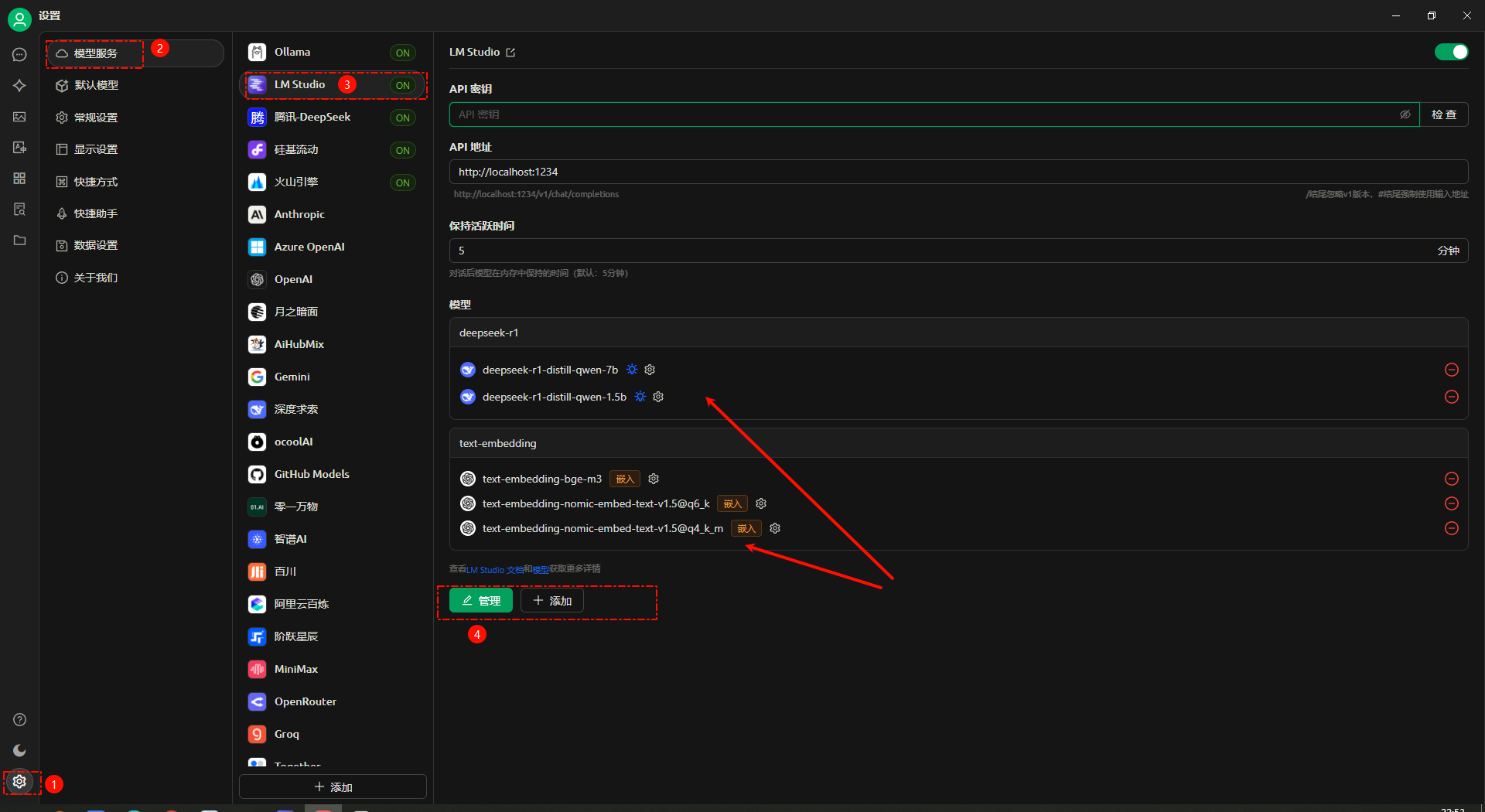
Task: Open the agents sparkle sidebar icon
Action: pos(19,86)
